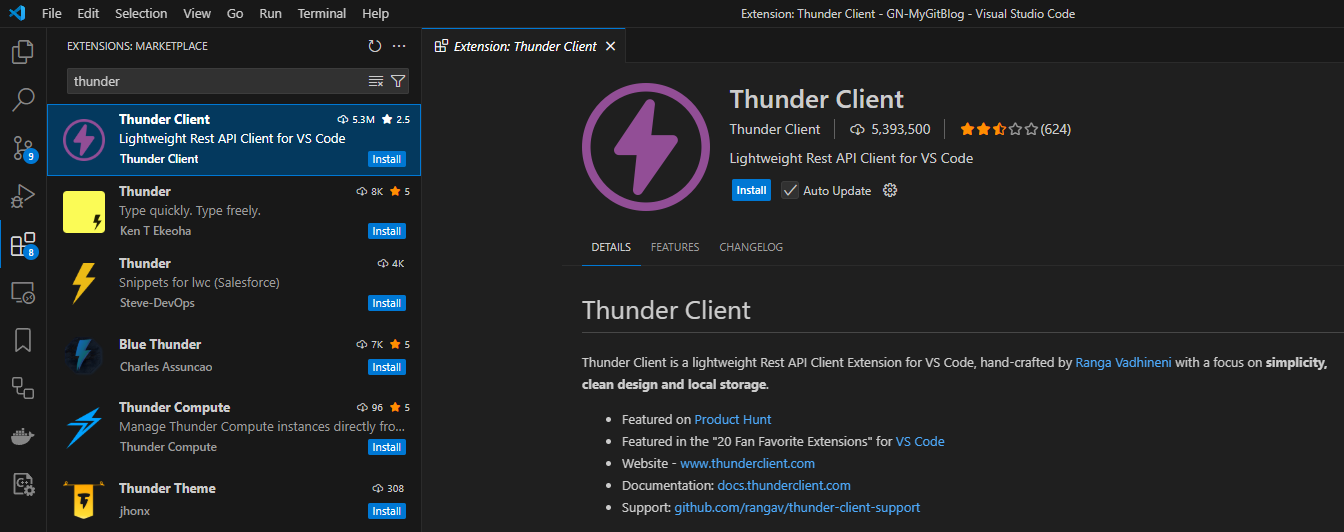Image resolution: width=1344 pixels, height=532 pixels.
Task: Clear extensions search results icon
Action: click(376, 81)
